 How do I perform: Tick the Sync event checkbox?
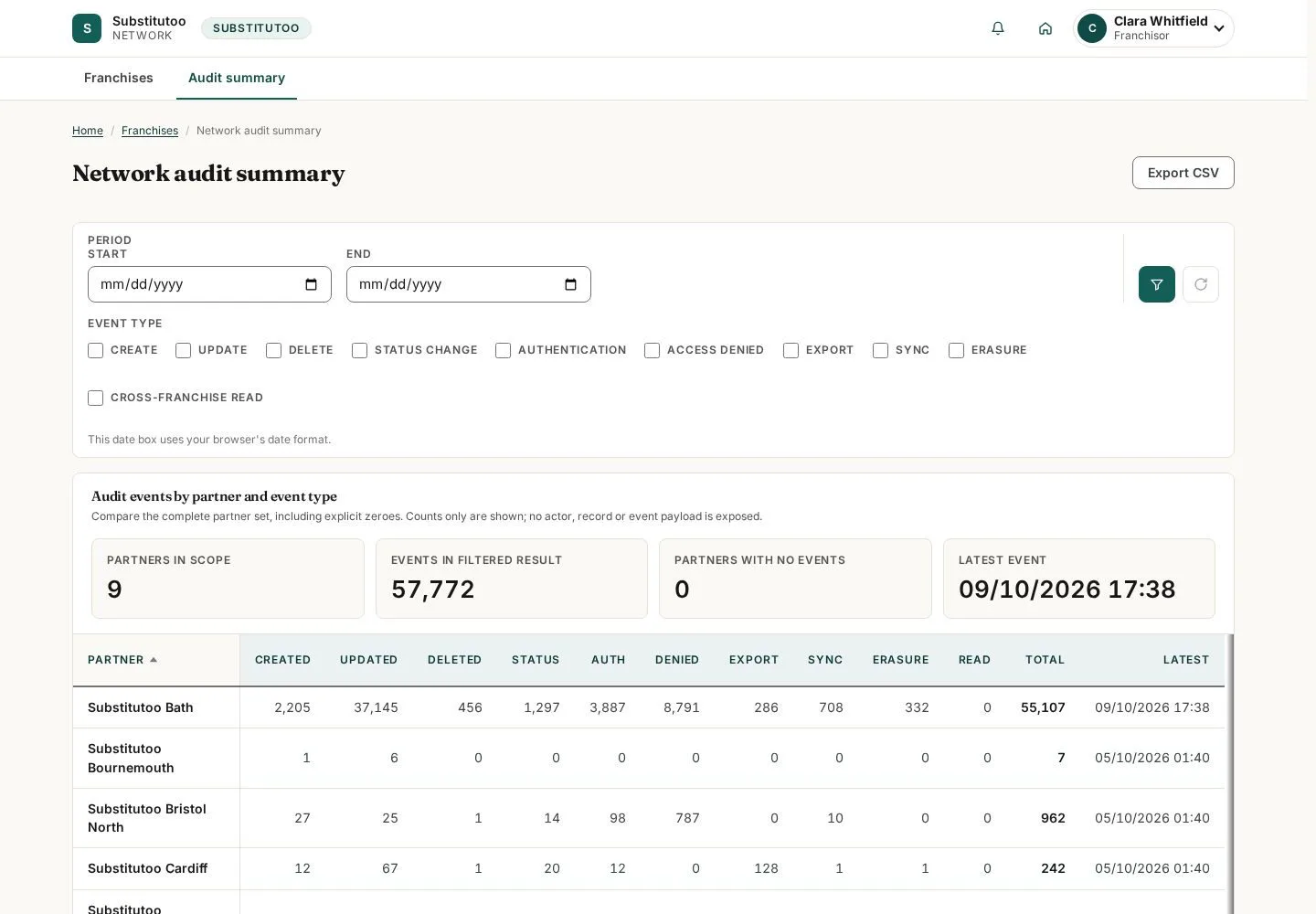[x=880, y=350]
